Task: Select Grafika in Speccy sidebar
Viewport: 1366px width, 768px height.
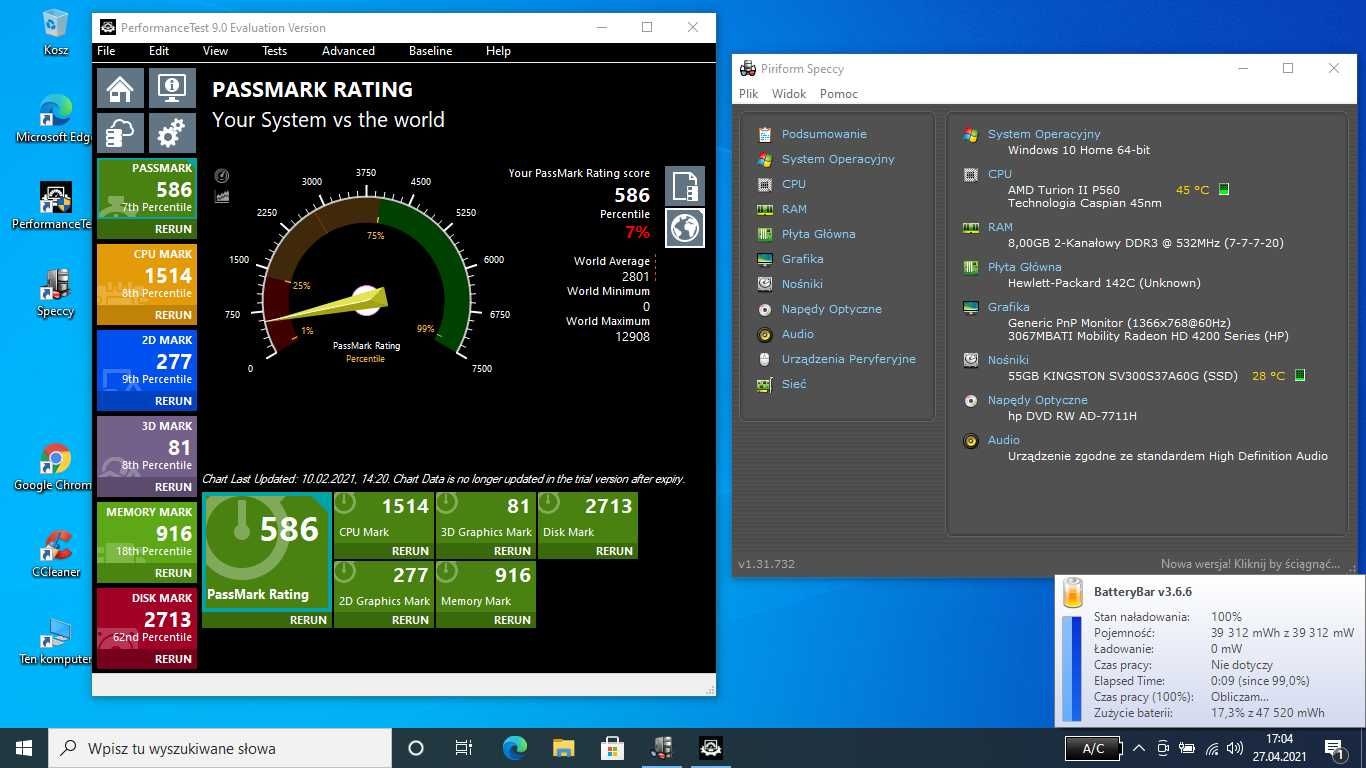Action: [x=802, y=259]
